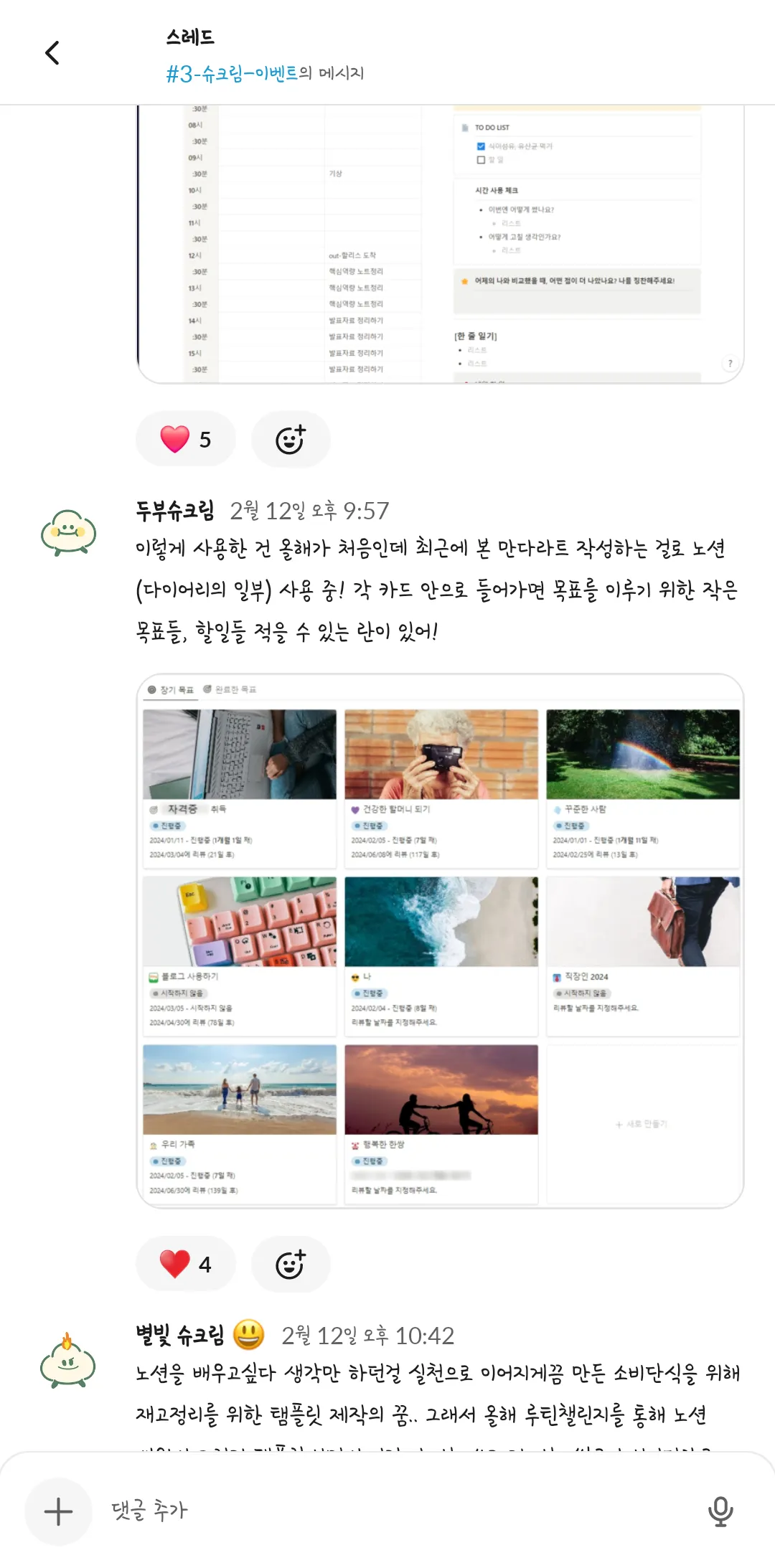
Task: Open the Notion goal board image
Action: point(440,940)
